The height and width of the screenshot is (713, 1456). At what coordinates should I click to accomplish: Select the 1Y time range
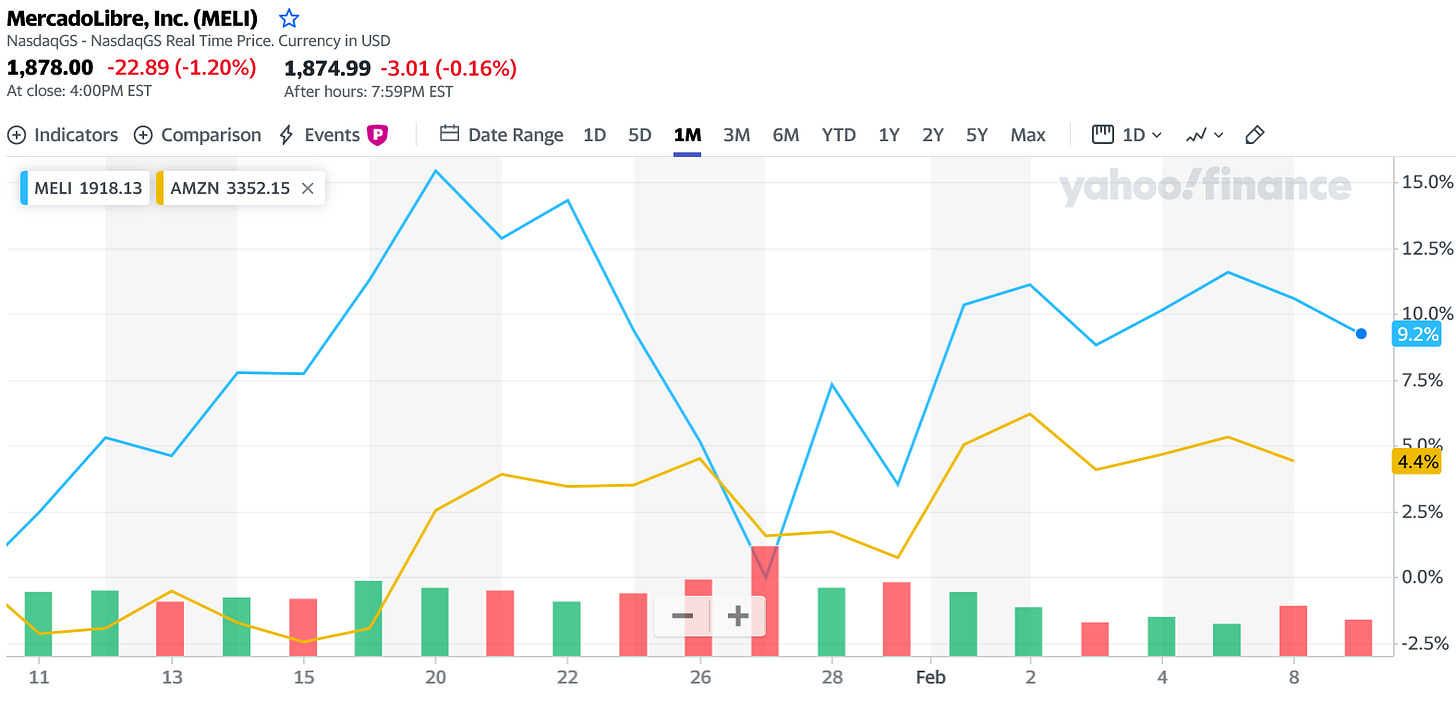(889, 135)
